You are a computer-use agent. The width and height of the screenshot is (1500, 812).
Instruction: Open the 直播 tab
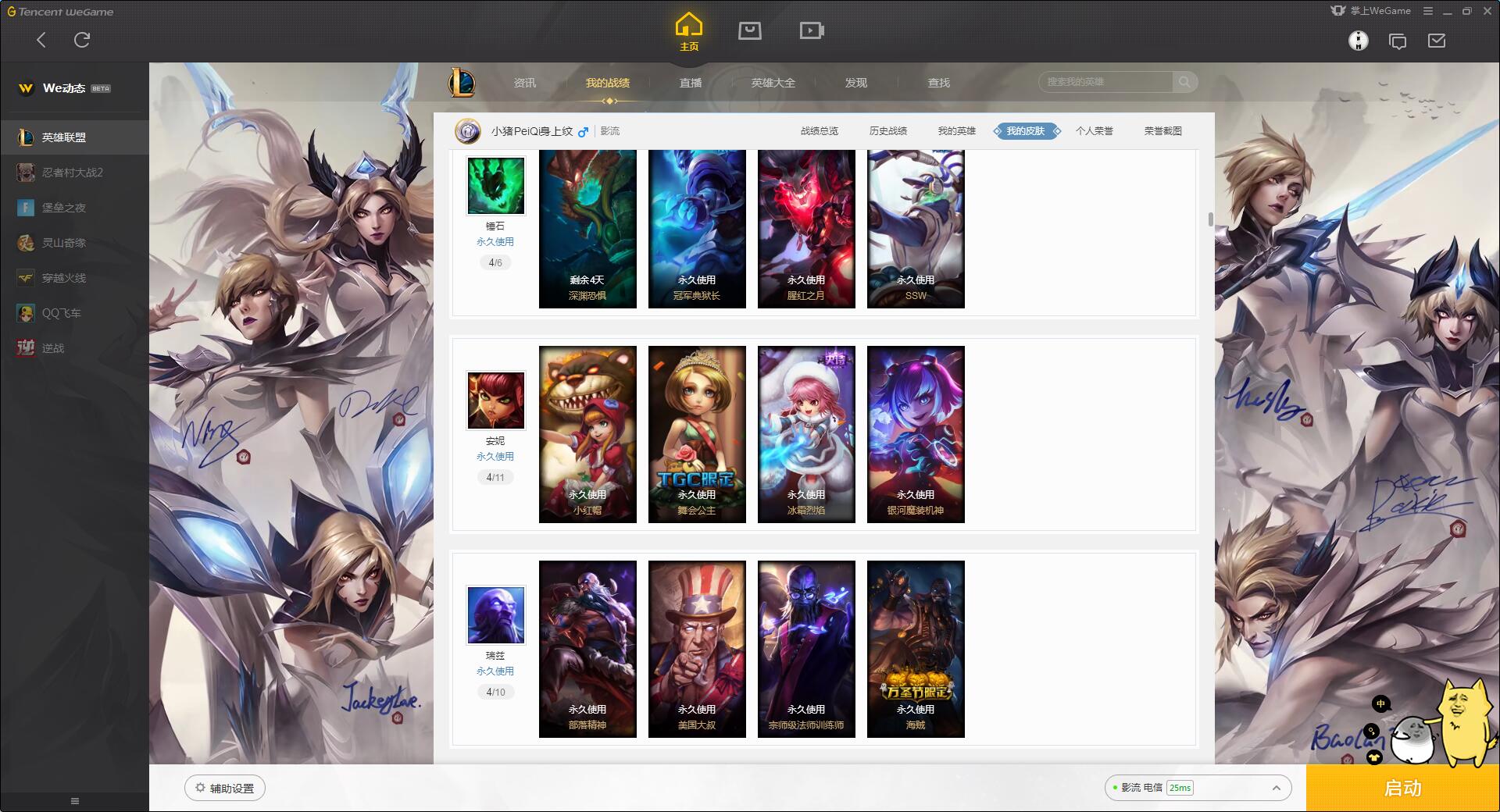691,83
